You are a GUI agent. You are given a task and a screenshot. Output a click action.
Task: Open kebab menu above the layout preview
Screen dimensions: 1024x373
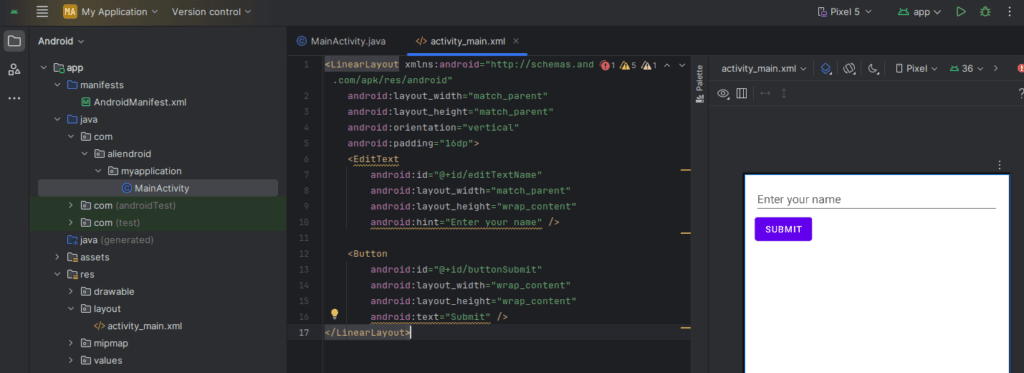(x=999, y=165)
